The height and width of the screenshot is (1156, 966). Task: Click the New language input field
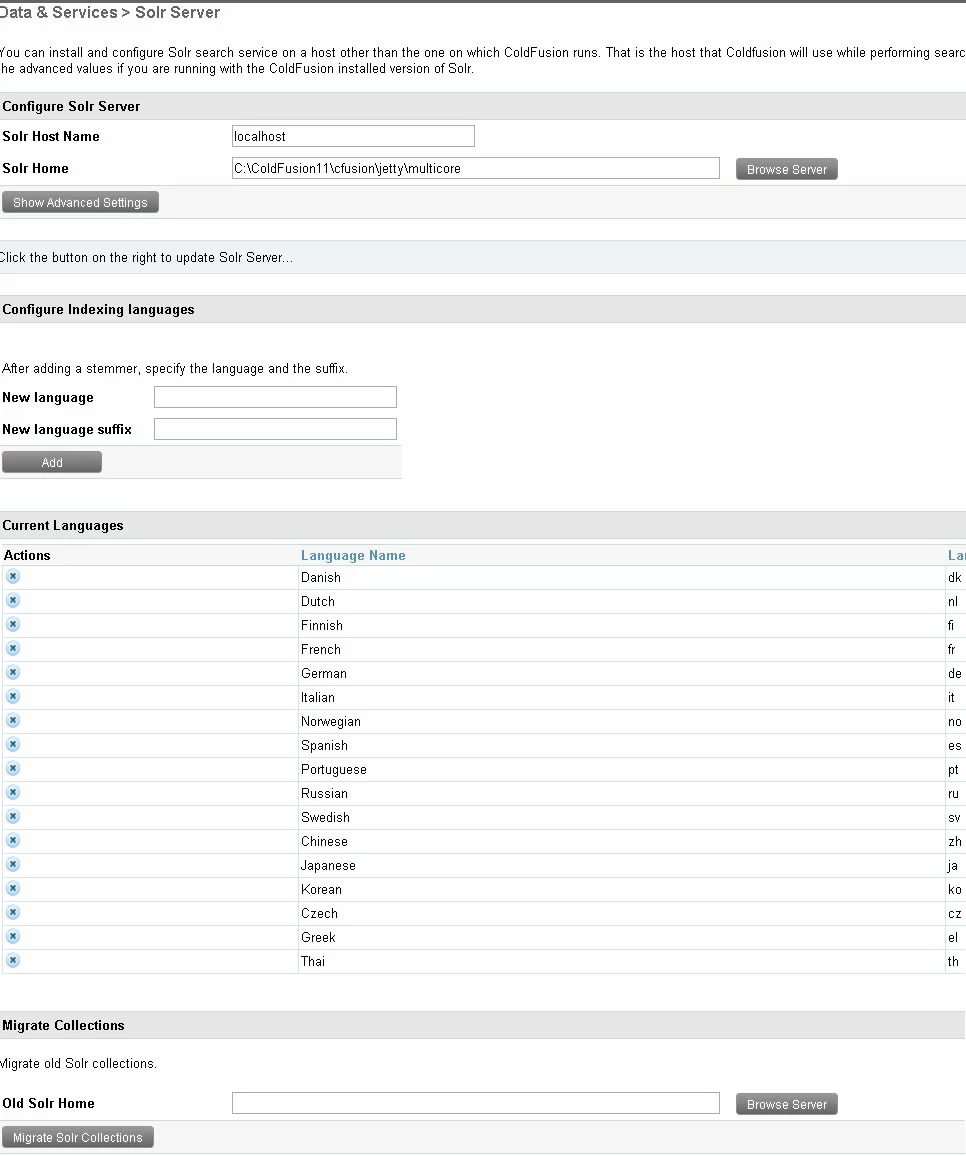[x=275, y=397]
